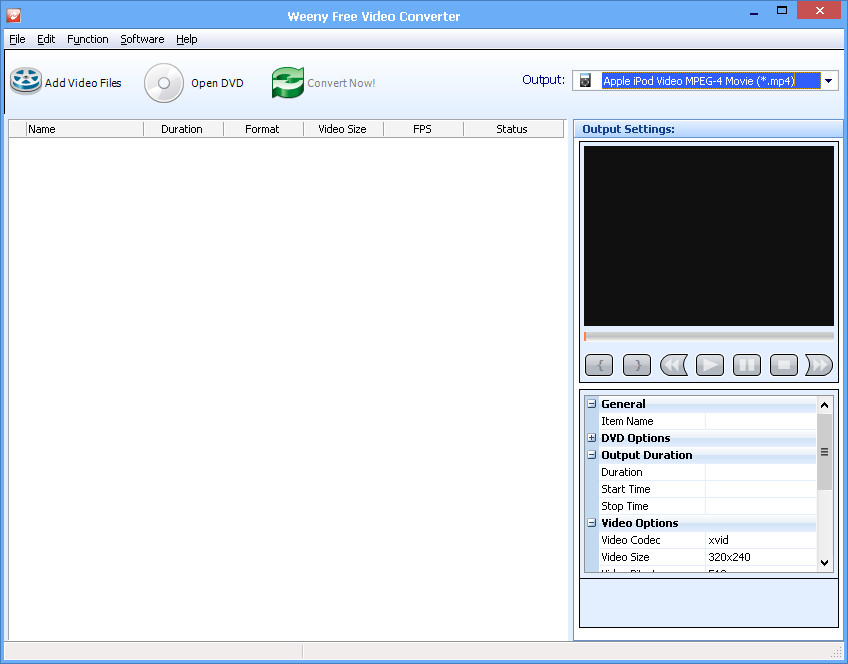Open the Edit menu
This screenshot has height=664, width=848.
[46, 39]
